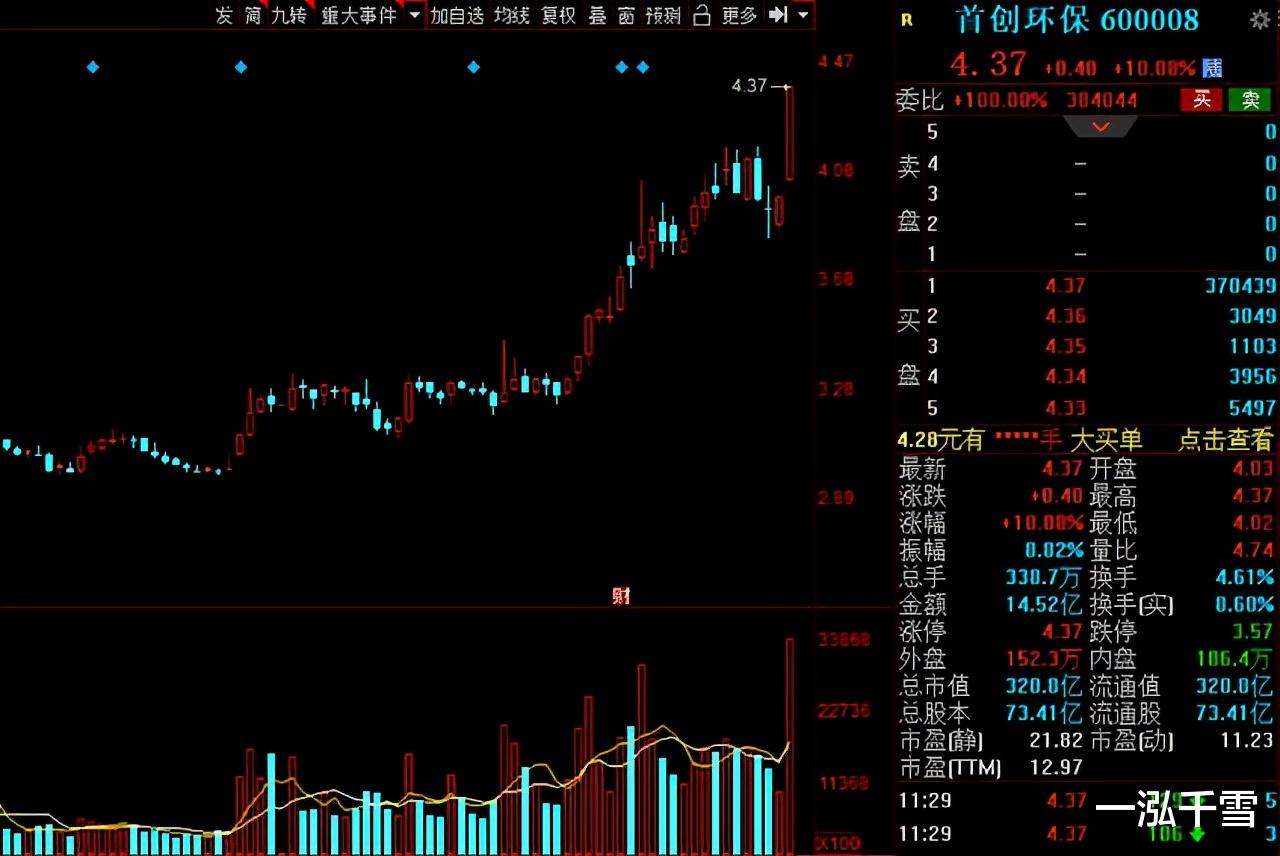
Task: Click the 33868 volume axis label
Action: 844,639
